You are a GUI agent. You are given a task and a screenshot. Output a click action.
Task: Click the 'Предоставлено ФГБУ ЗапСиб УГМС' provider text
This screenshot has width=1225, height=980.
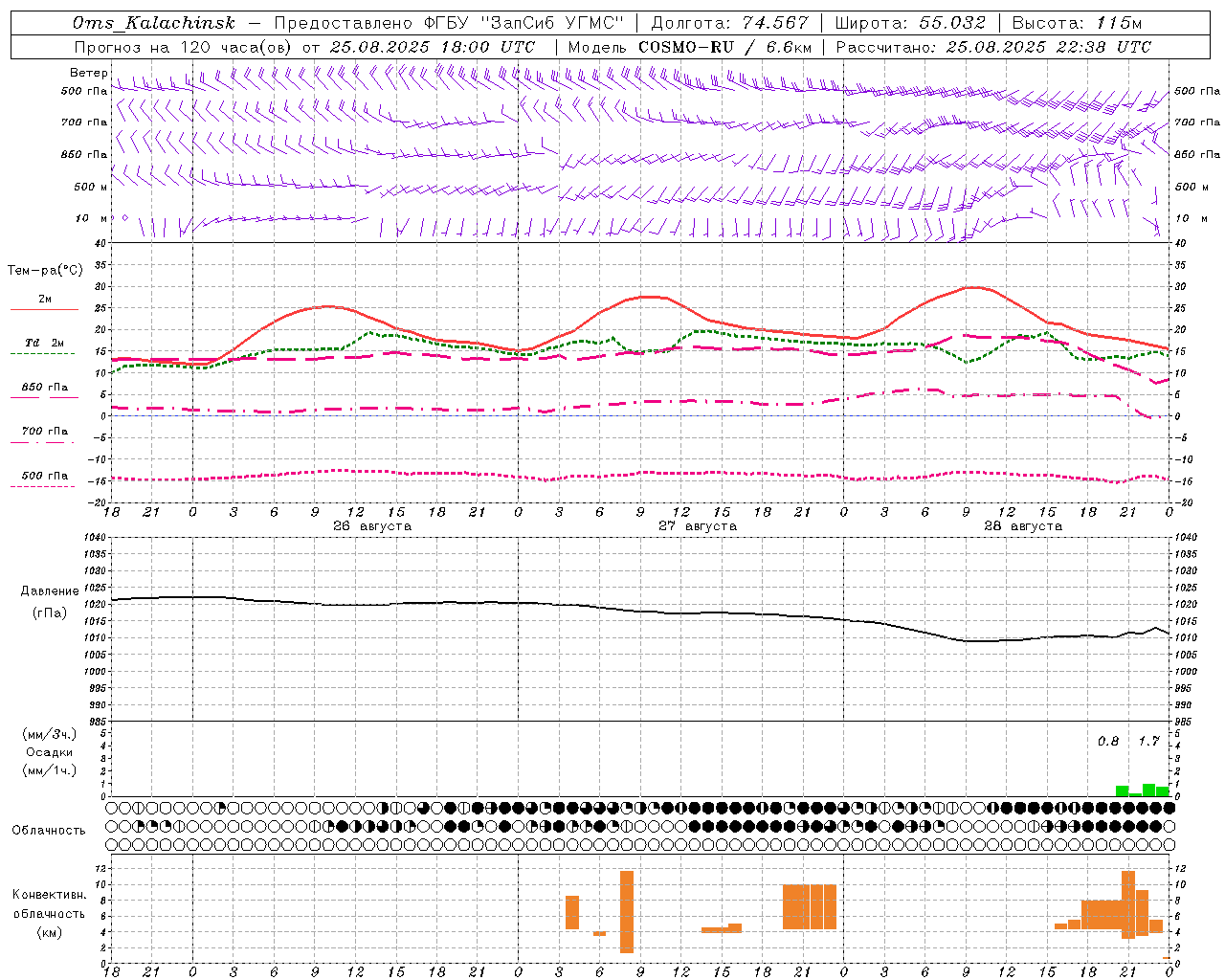tap(449, 23)
